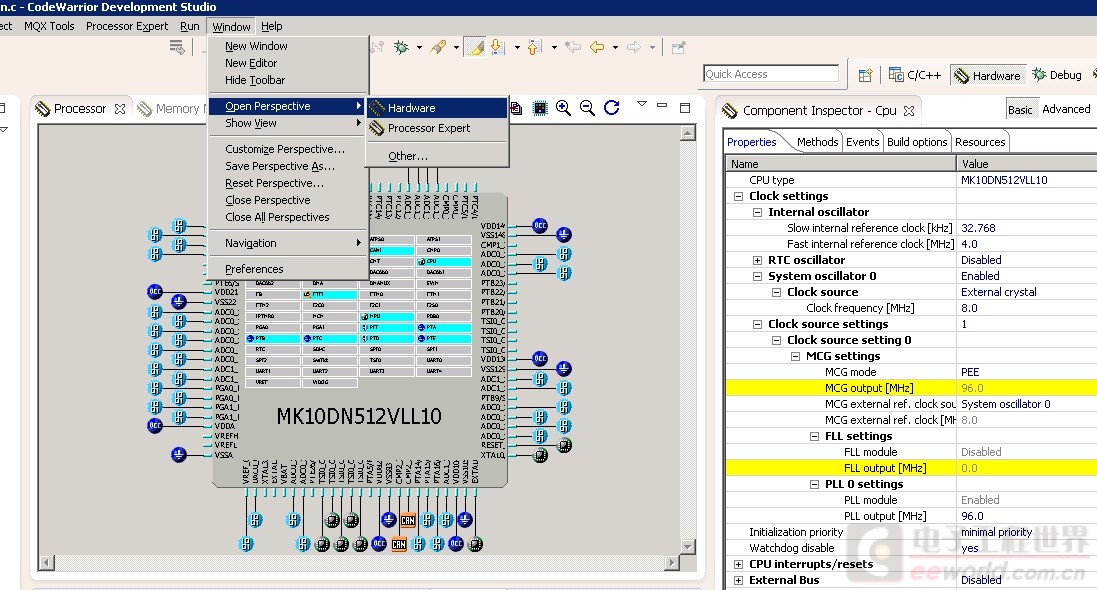Expand the CPU interrupts/resets node
The image size is (1097, 590).
tap(738, 564)
